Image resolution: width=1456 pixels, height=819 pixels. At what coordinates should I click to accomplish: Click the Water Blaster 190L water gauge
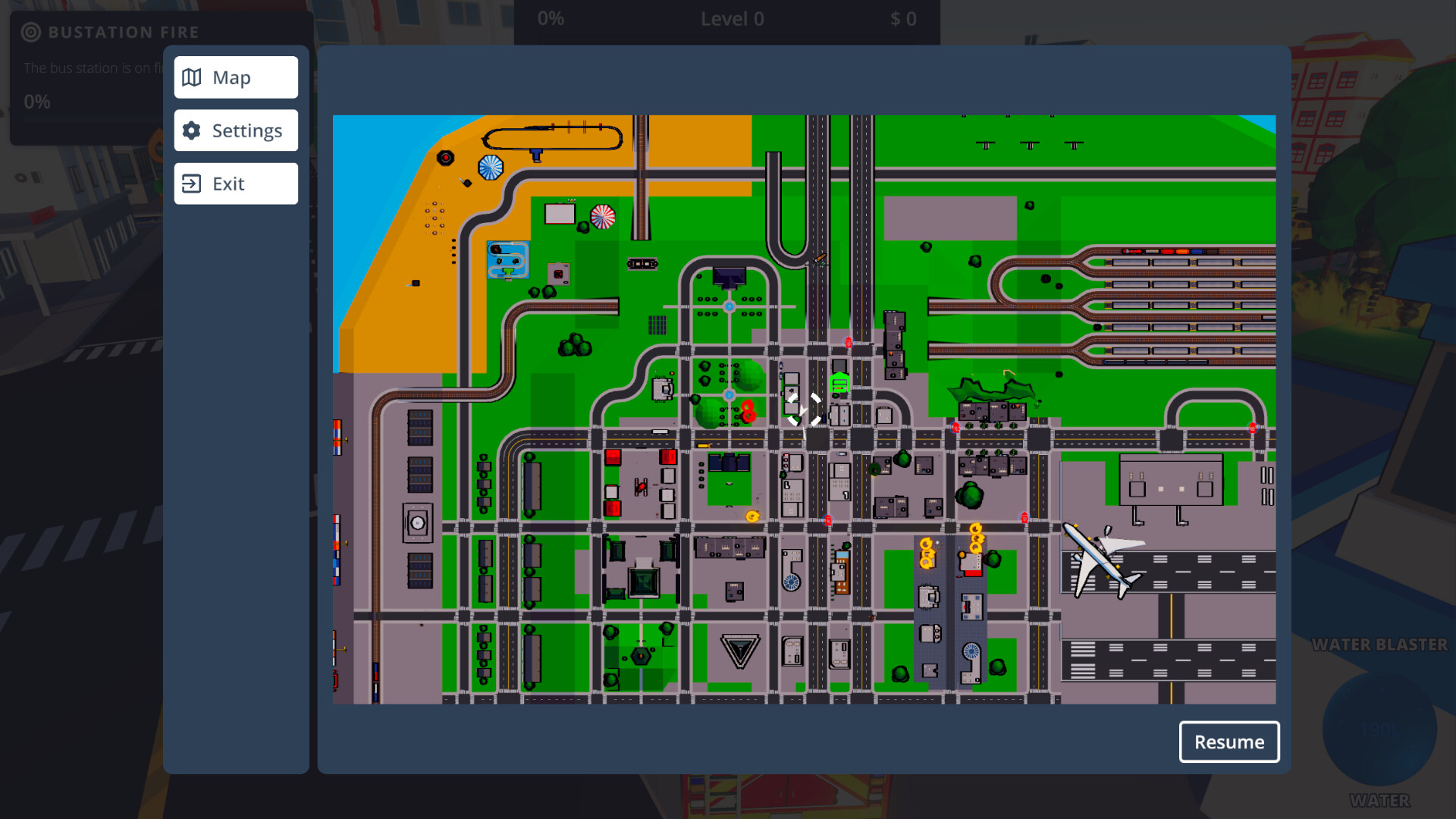(1379, 728)
